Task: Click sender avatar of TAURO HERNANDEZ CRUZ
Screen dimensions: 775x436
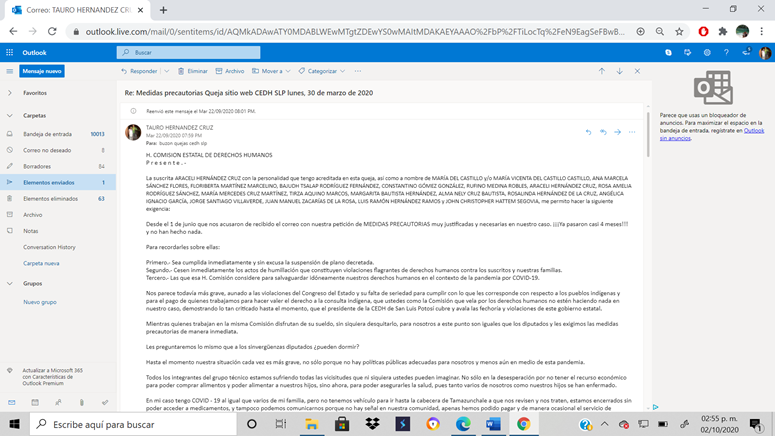Action: [133, 132]
